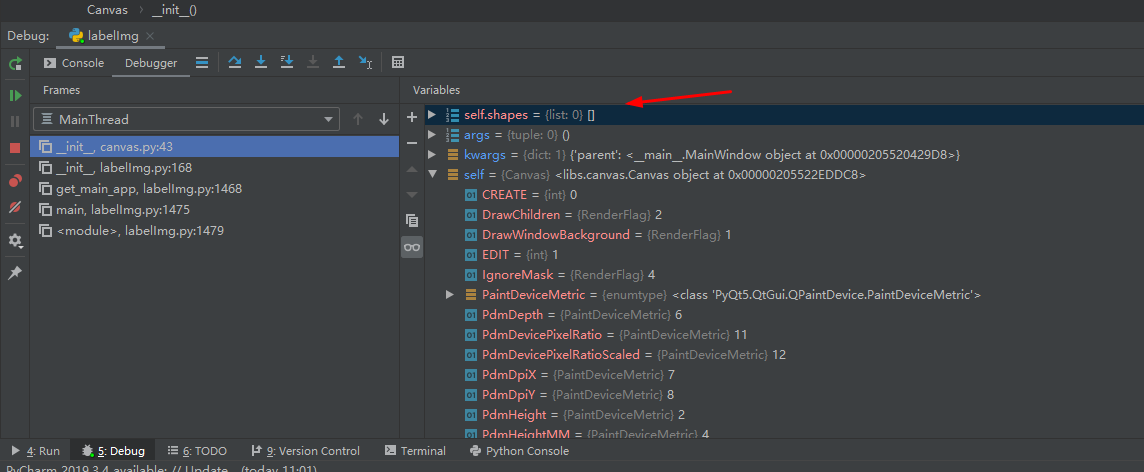The image size is (1144, 472).
Task: Select frame <module>, labelImg.py:1479
Action: click(x=214, y=231)
